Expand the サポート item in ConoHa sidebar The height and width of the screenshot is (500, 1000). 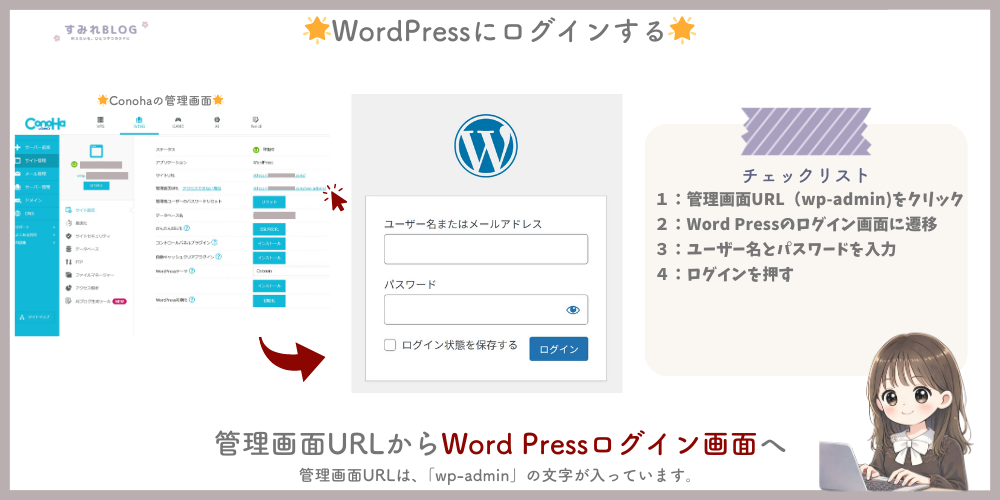click(x=37, y=227)
